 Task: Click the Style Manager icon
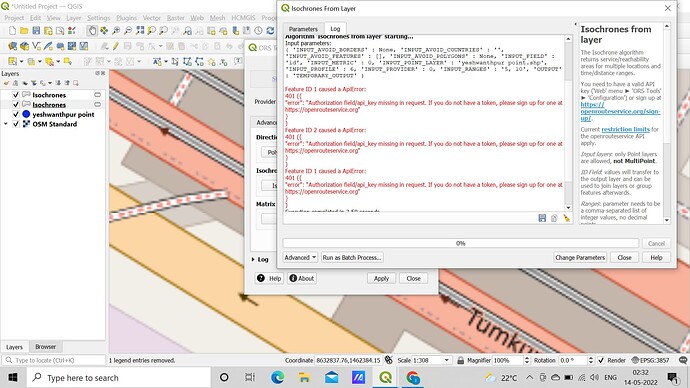point(71,30)
